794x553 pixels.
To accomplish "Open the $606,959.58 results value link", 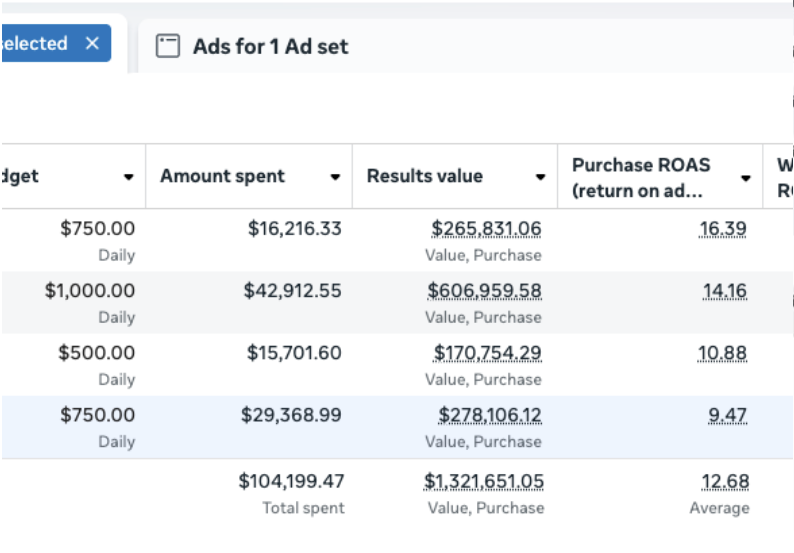I will click(x=484, y=291).
